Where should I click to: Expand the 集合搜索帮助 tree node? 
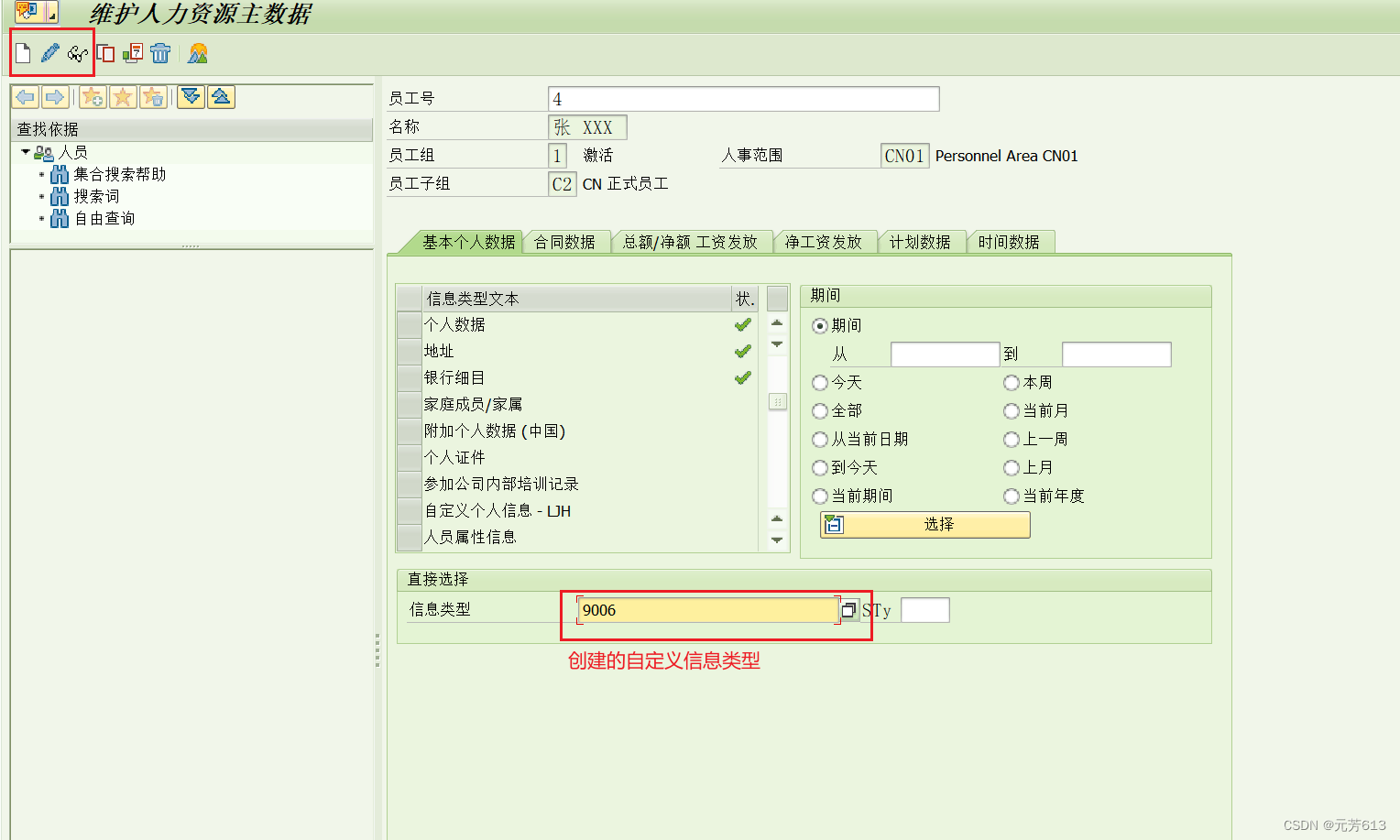coord(41,174)
